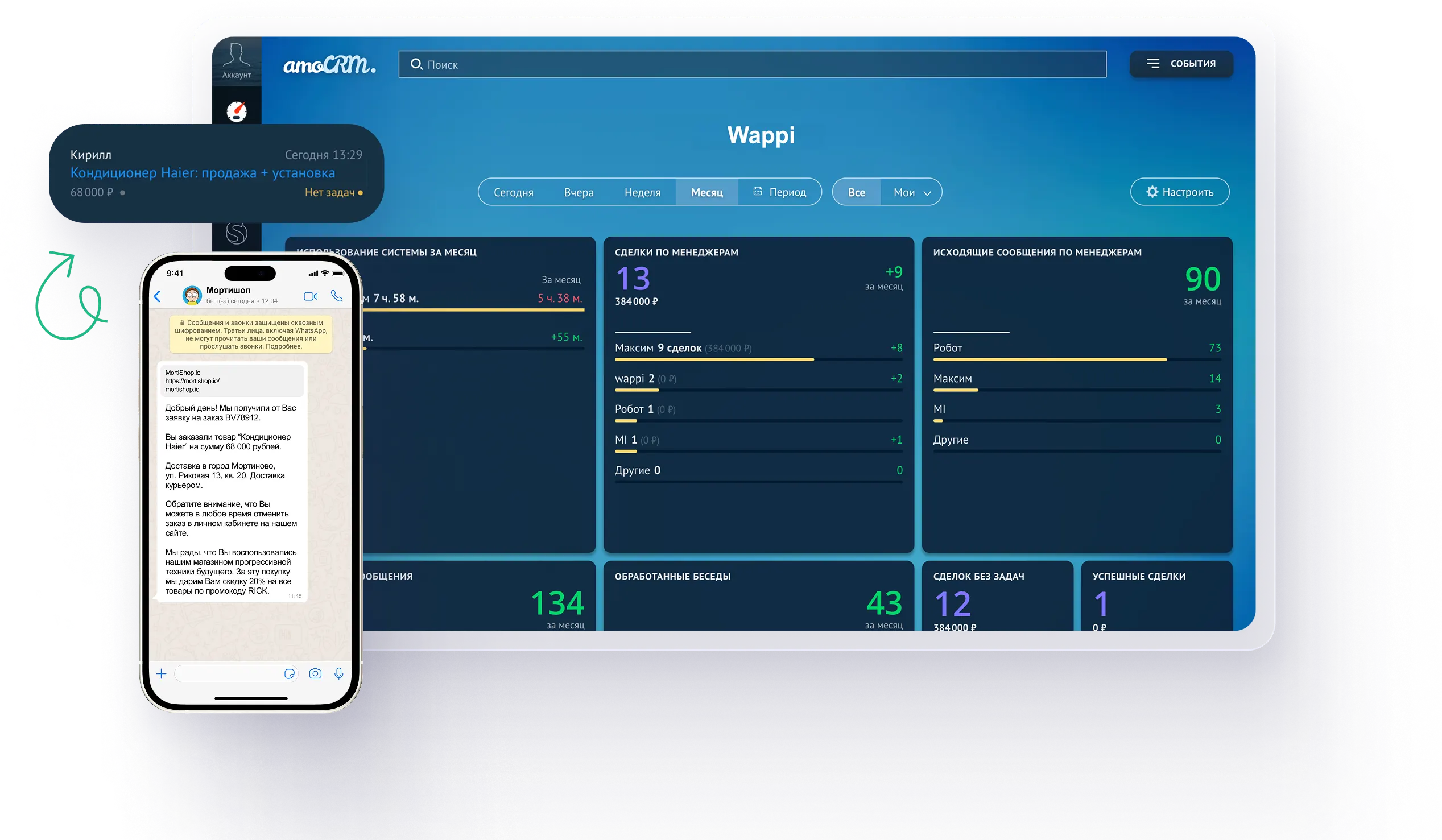The height and width of the screenshot is (840, 1442).
Task: Open the https://mortishop.io/ link in chat
Action: [192, 380]
